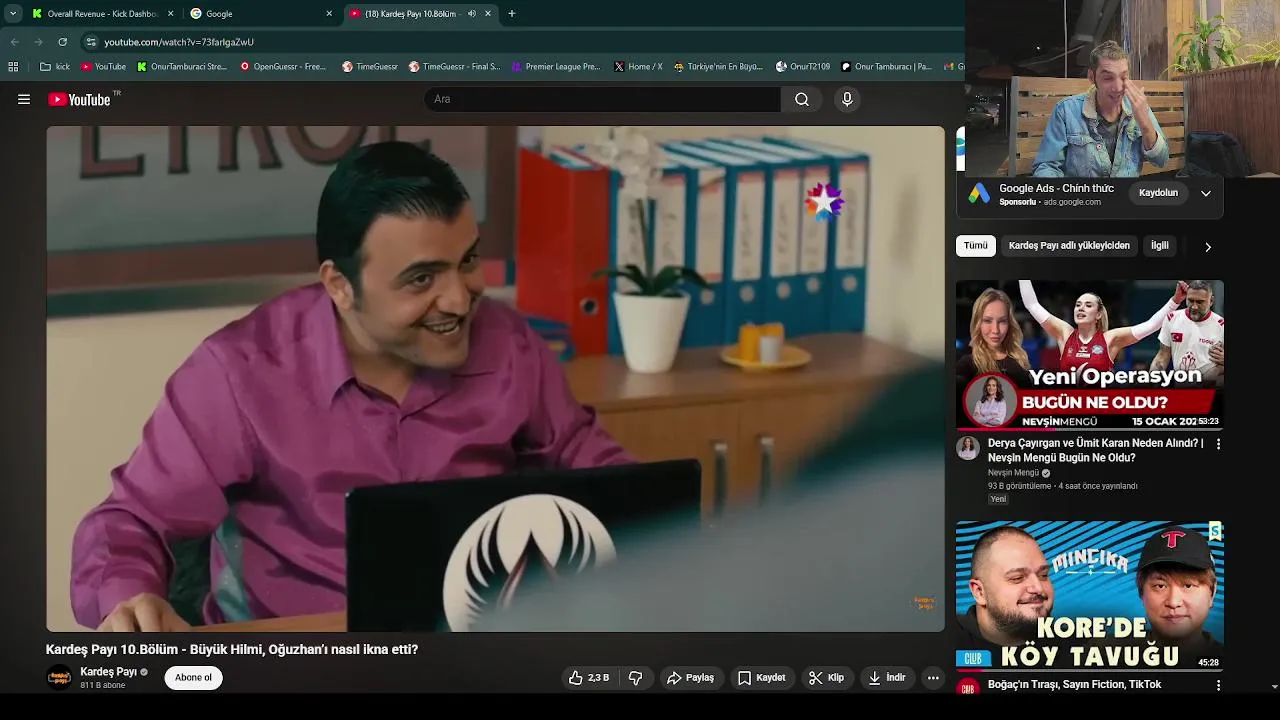Open the kick bookmark folder
1280x720 pixels.
click(x=55, y=67)
